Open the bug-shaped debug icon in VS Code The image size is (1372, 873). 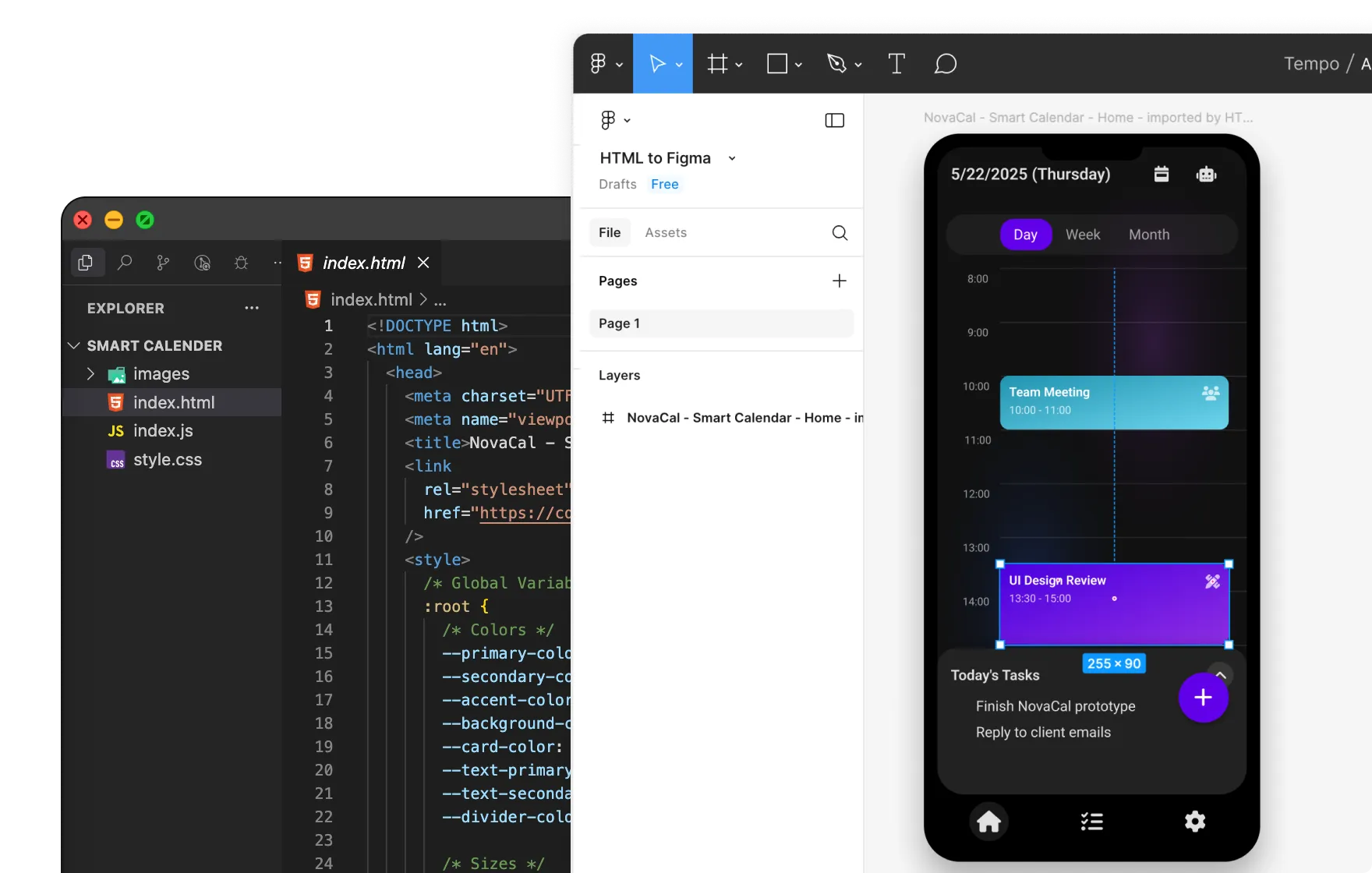coord(241,263)
